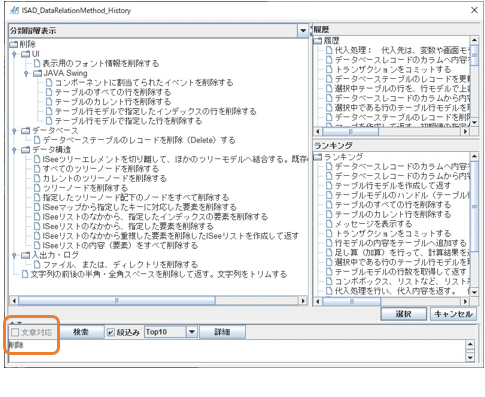This screenshot has width=485, height=397.
Task: Click document icon for すべてのツリーノードを削除する
Action: 37,169
